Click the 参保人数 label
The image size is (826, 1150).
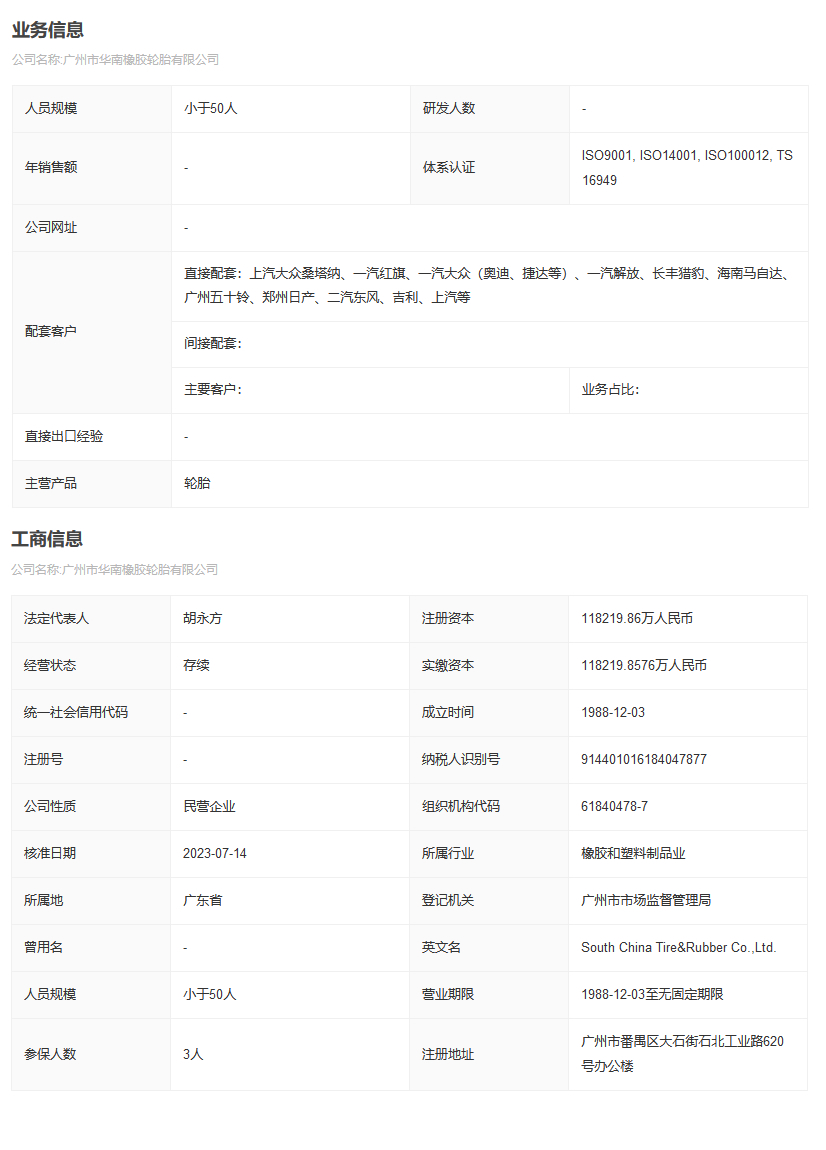(50, 1054)
